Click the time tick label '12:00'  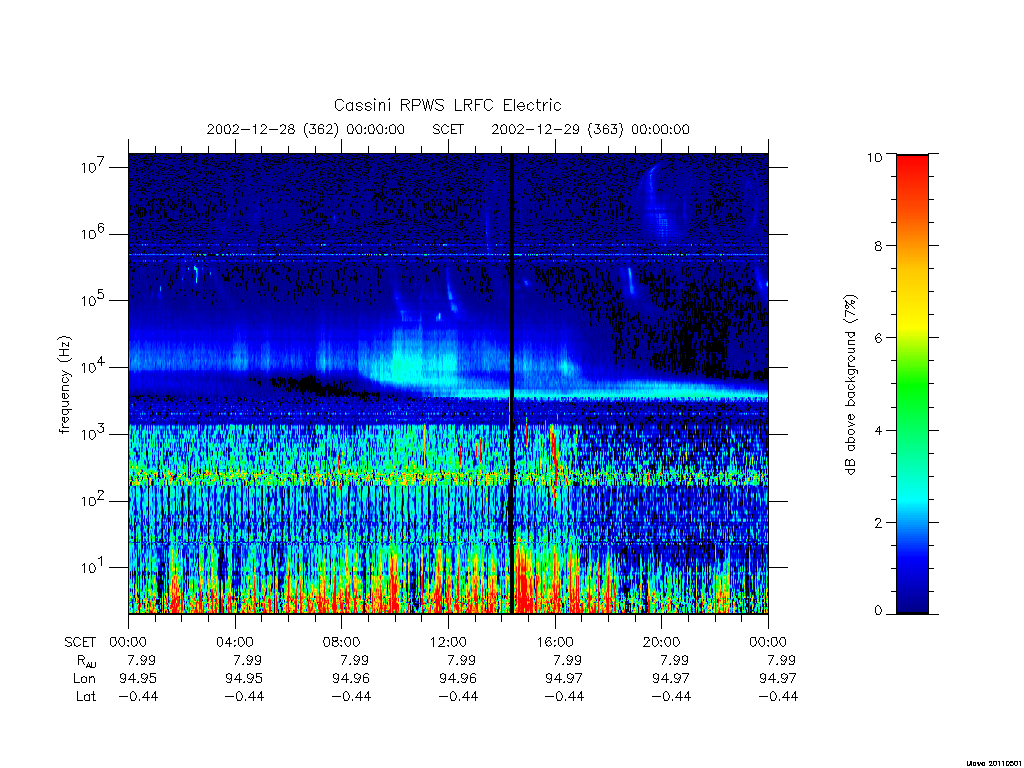(x=448, y=642)
